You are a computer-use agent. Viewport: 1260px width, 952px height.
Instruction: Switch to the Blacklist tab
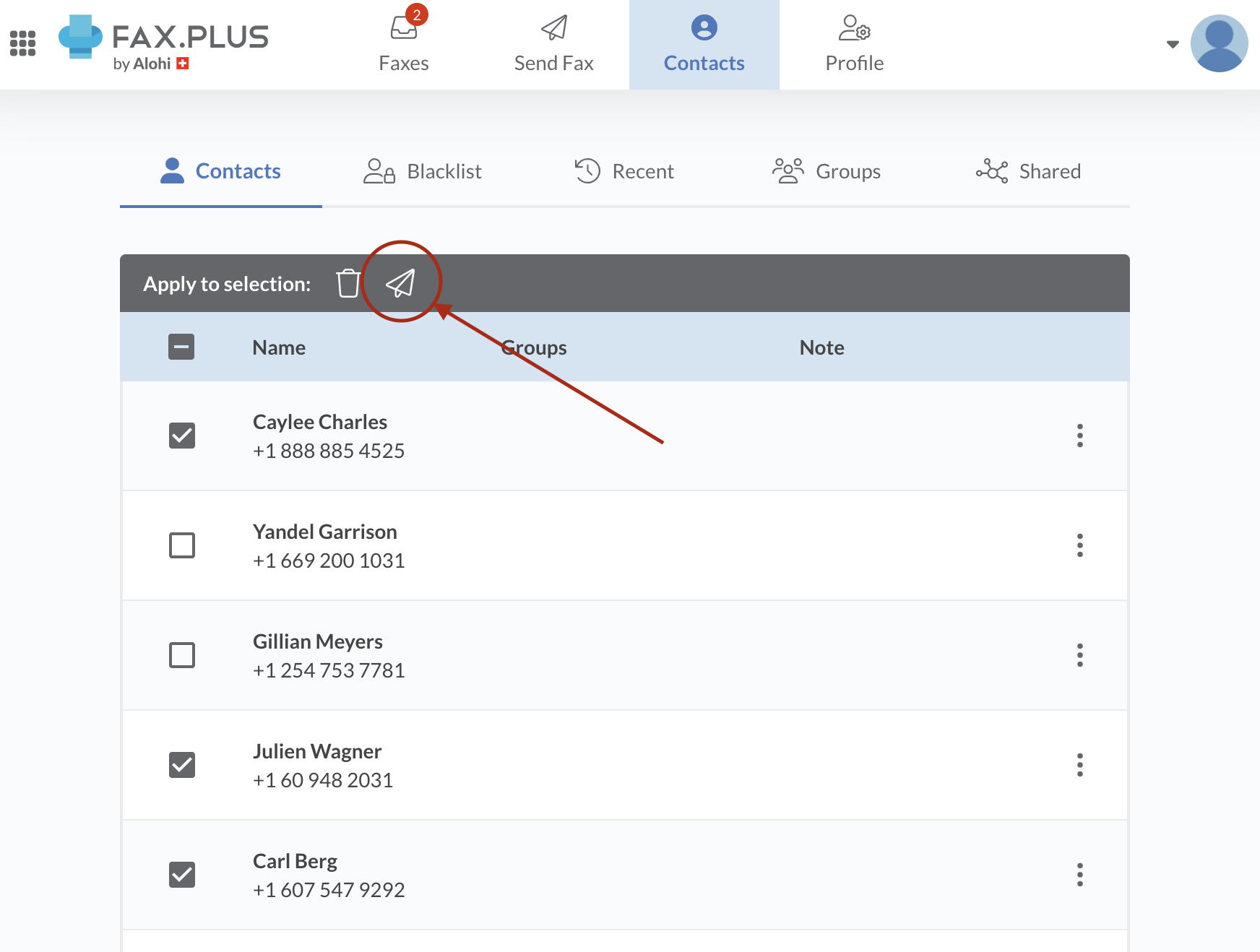(x=423, y=171)
